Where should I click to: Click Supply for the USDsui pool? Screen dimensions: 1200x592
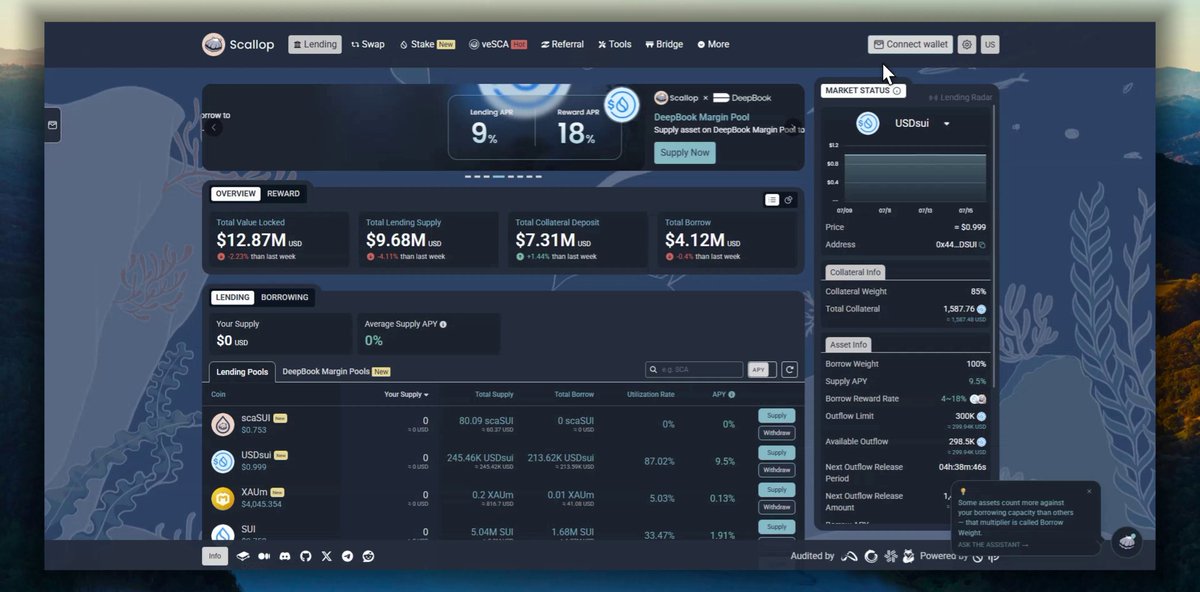(x=777, y=453)
